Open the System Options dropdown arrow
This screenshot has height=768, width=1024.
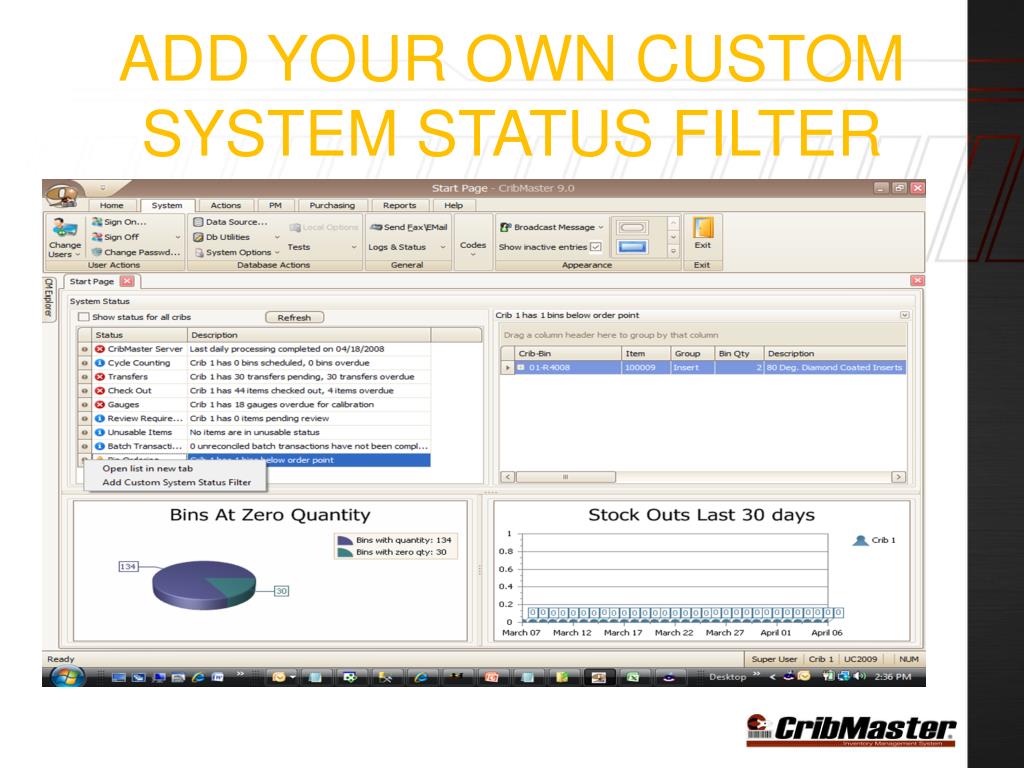point(277,252)
